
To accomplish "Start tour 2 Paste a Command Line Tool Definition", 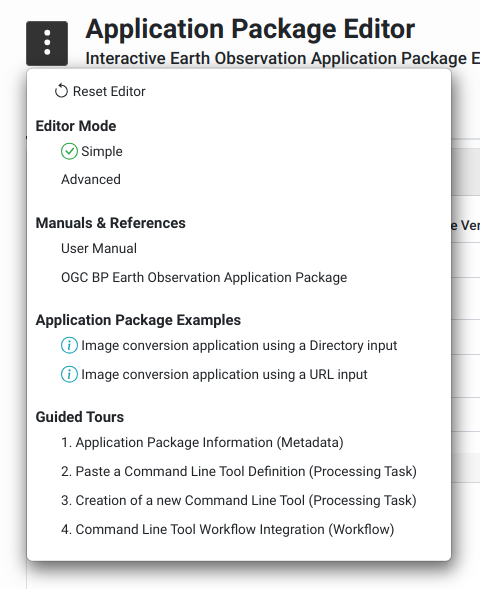I will 239,471.
